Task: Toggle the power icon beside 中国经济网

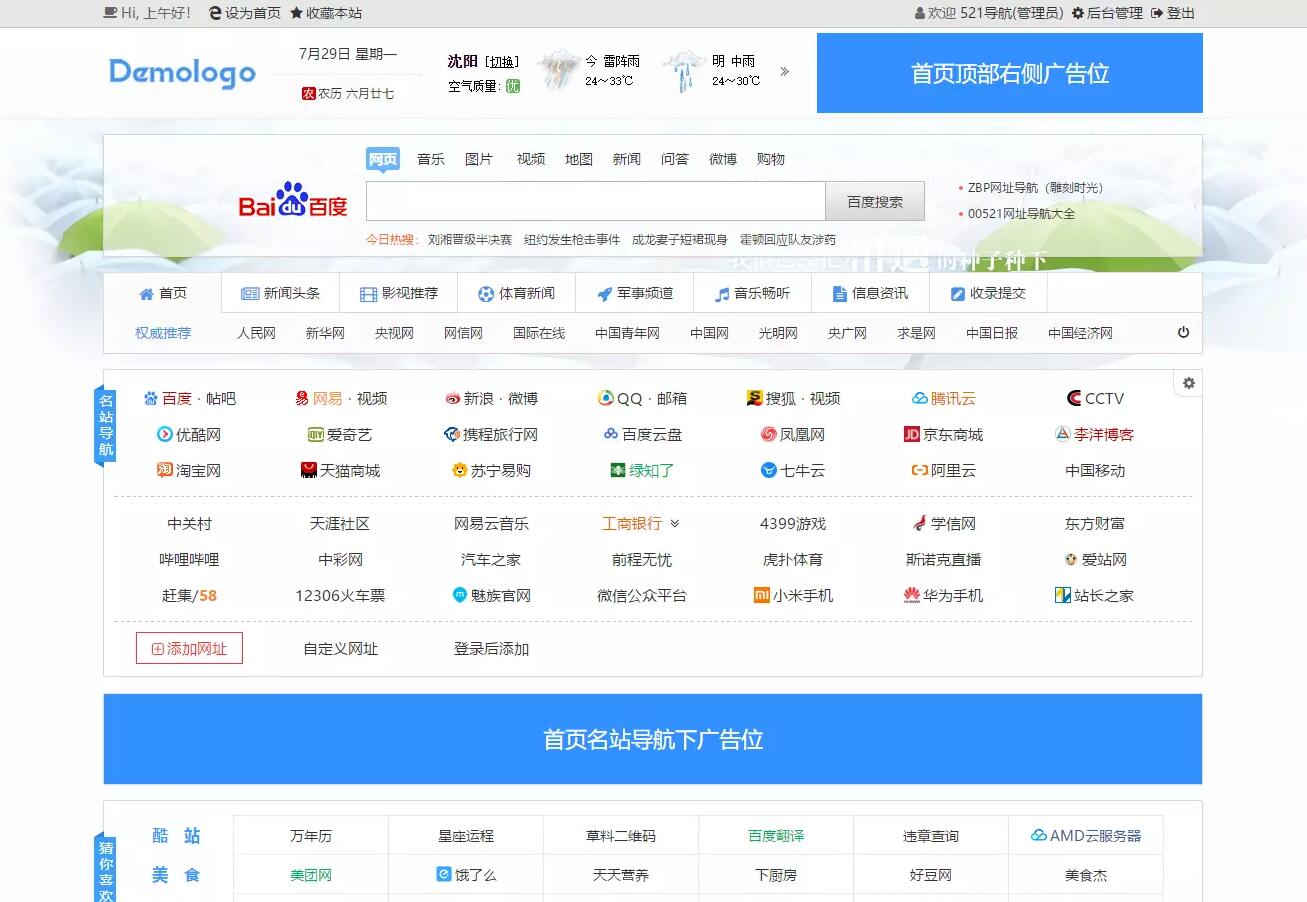Action: [1182, 333]
